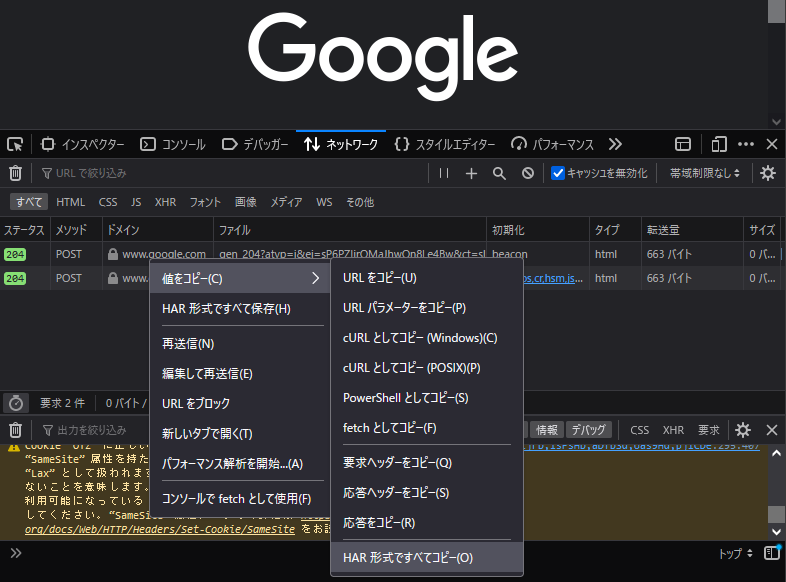Toggle キャッシュを無効化 checkbox
The width and height of the screenshot is (786, 582).
pos(558,173)
